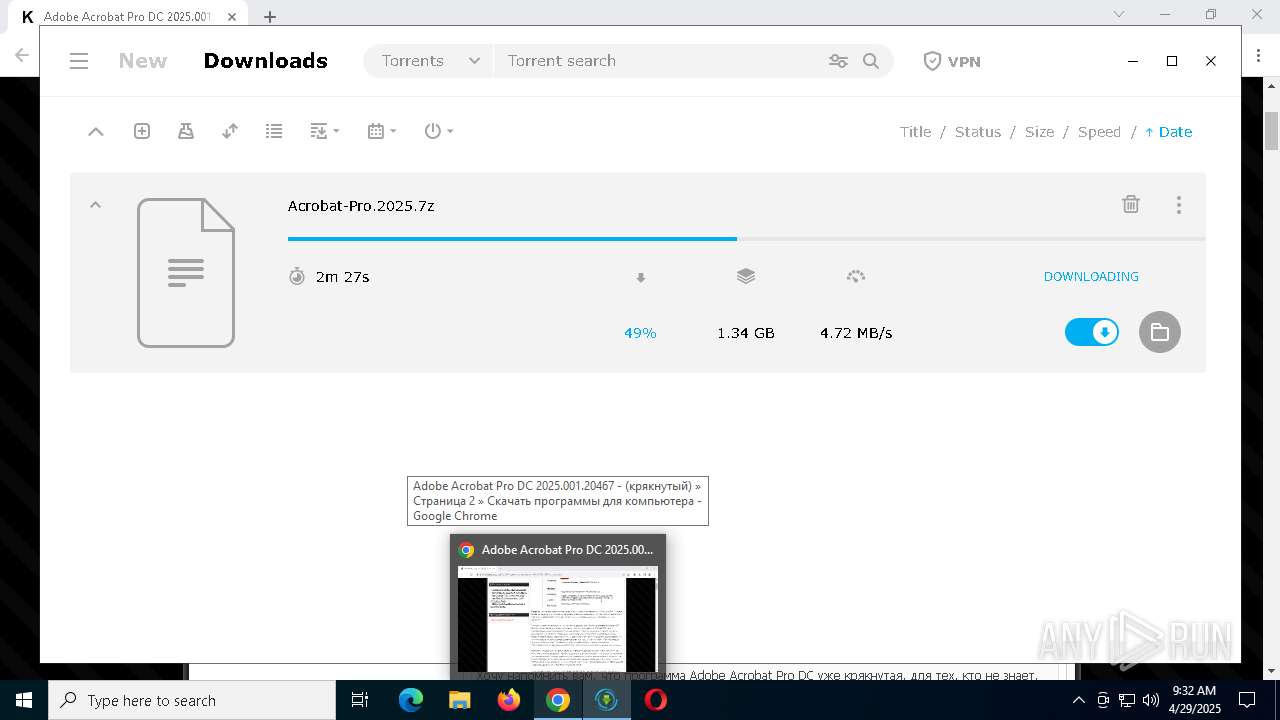The image size is (1280, 720).
Task: Click the 49% progress value
Action: [x=640, y=333]
